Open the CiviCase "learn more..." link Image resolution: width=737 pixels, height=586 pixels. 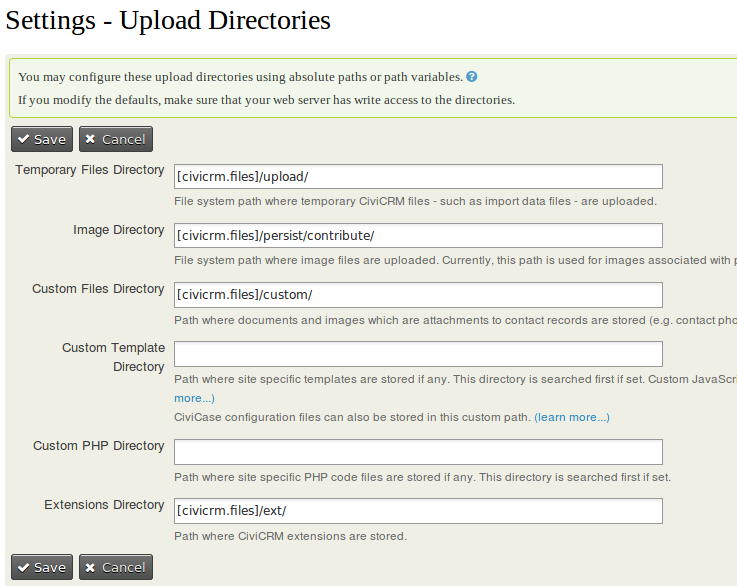pyautogui.click(x=572, y=417)
